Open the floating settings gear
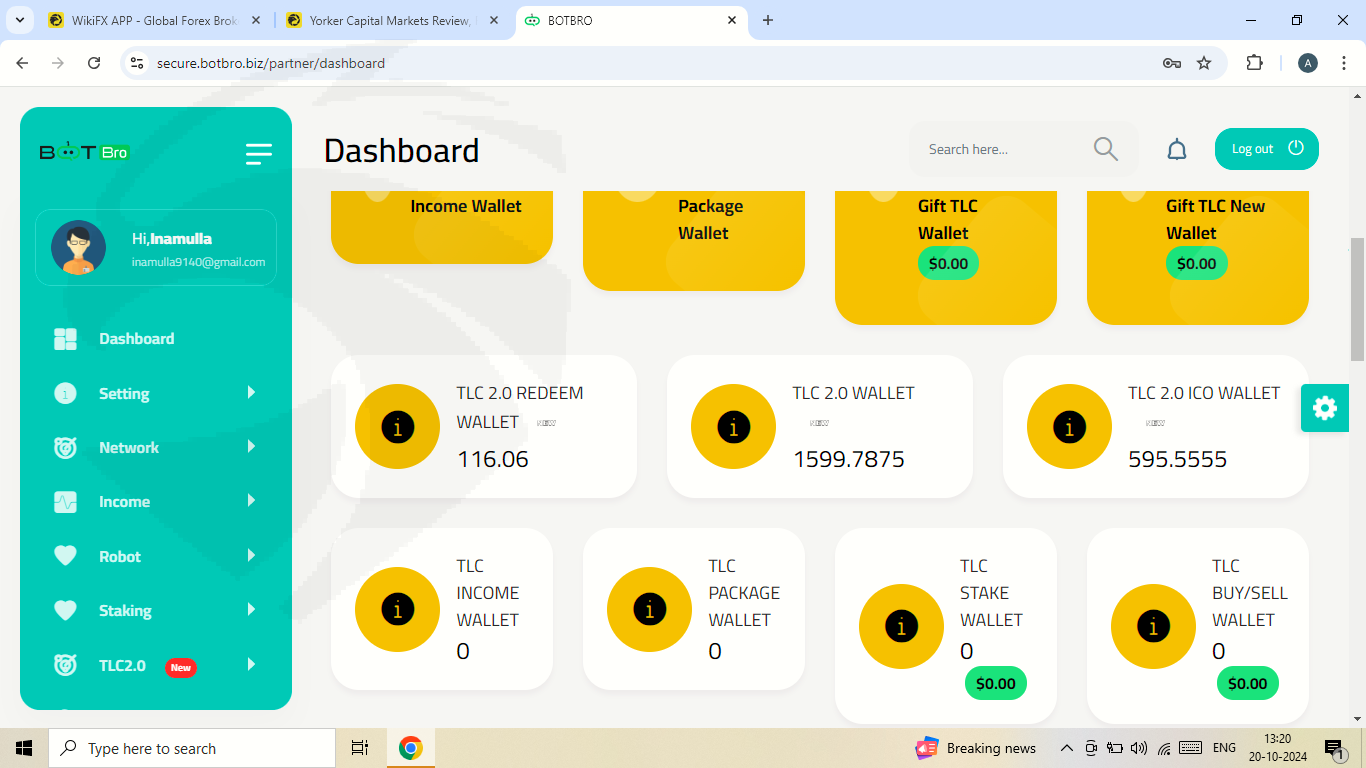The width and height of the screenshot is (1366, 768). pyautogui.click(x=1325, y=408)
